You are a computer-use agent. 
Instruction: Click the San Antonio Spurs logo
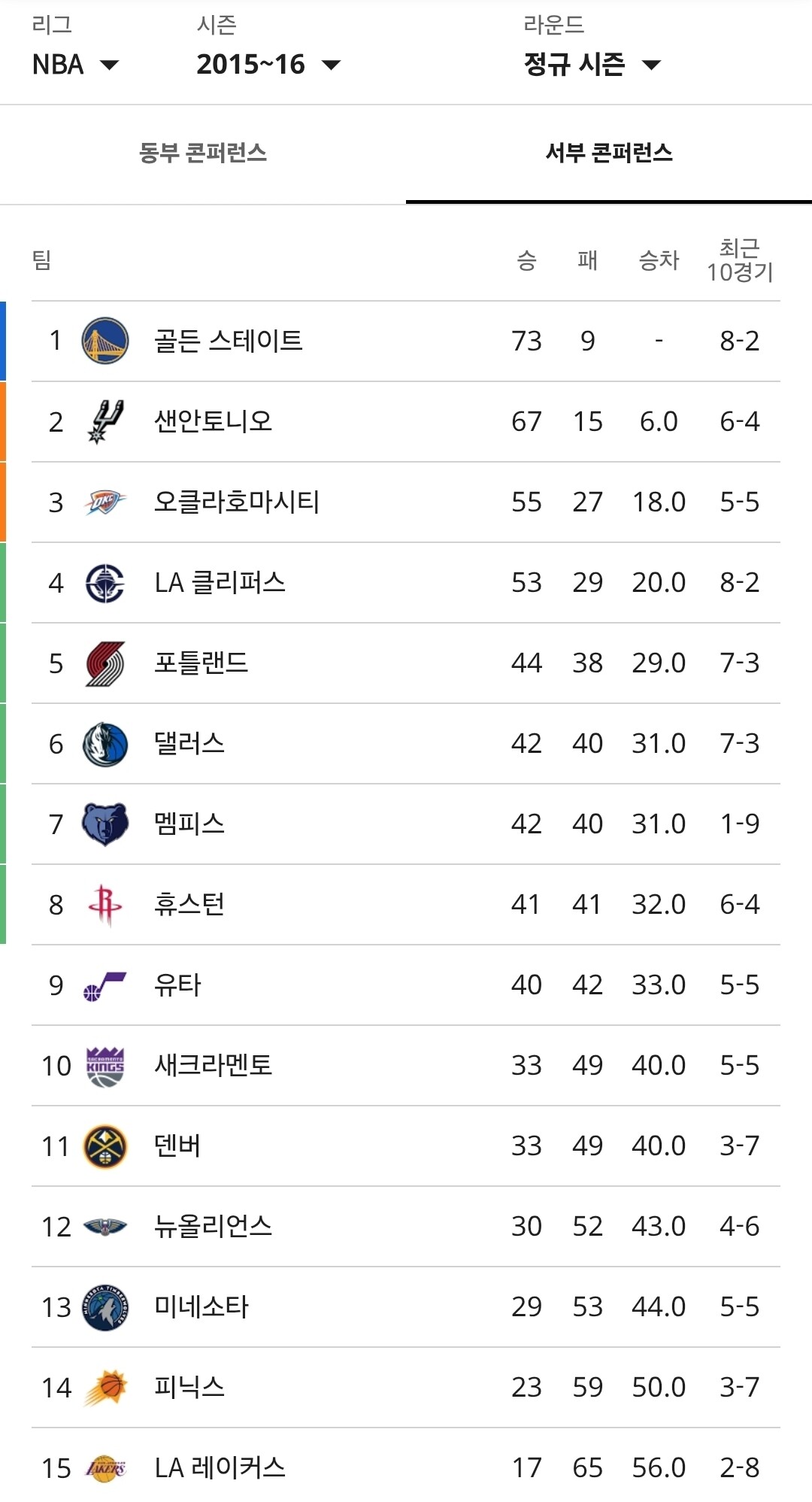point(105,421)
